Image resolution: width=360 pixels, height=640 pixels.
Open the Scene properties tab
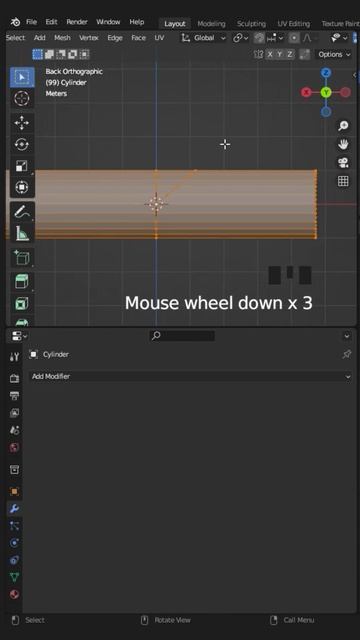click(14, 430)
